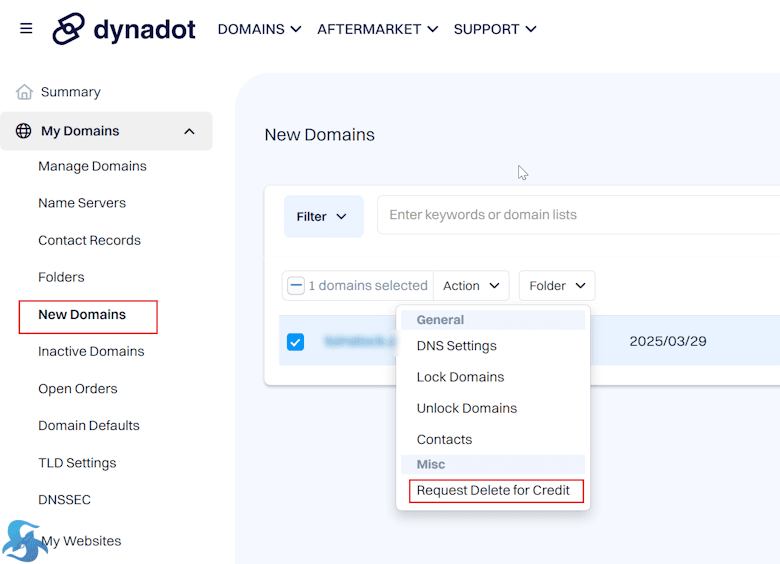Expand the AFTERMARKET top menu
The image size is (780, 564).
click(x=378, y=29)
